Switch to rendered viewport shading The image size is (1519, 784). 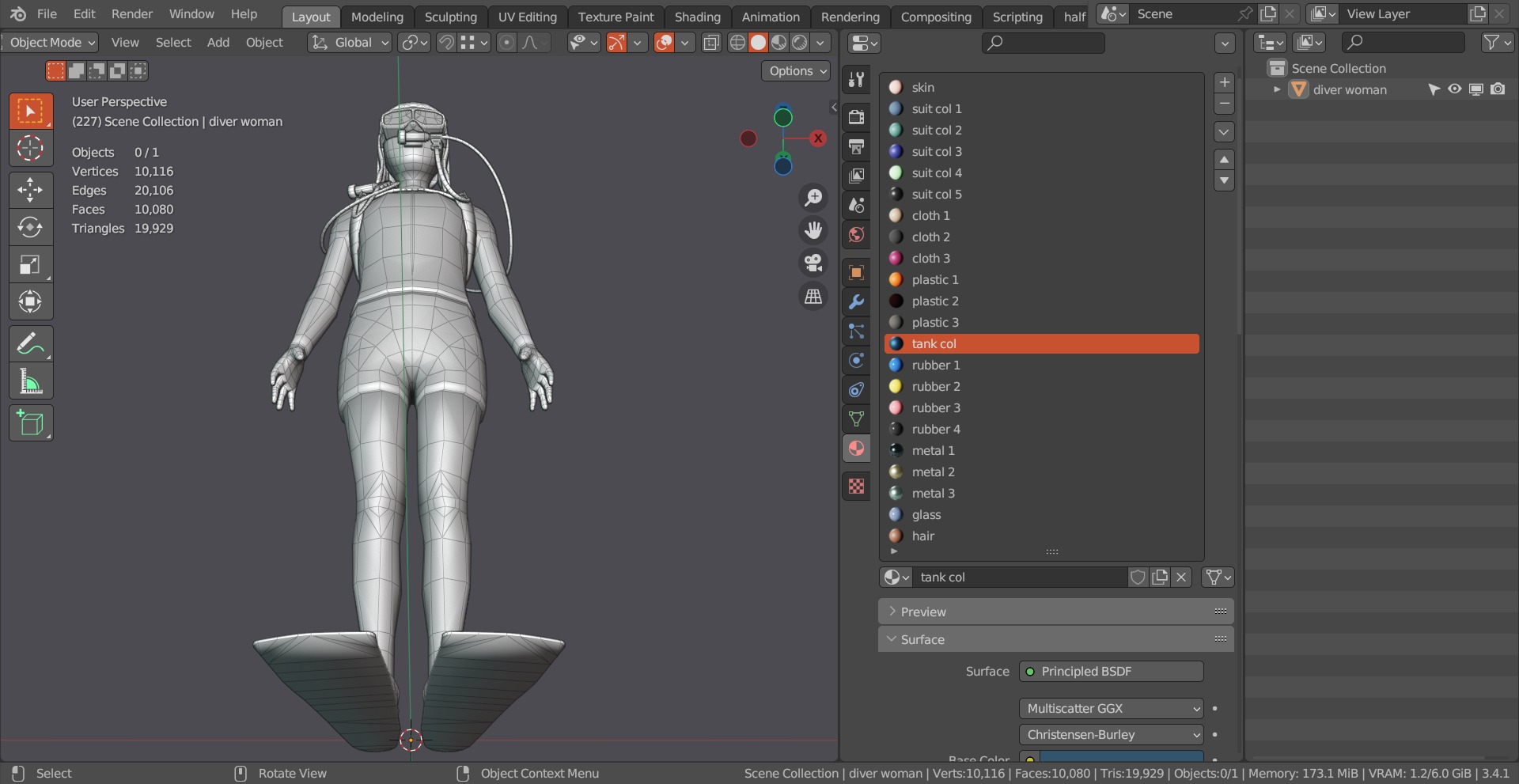(x=800, y=43)
